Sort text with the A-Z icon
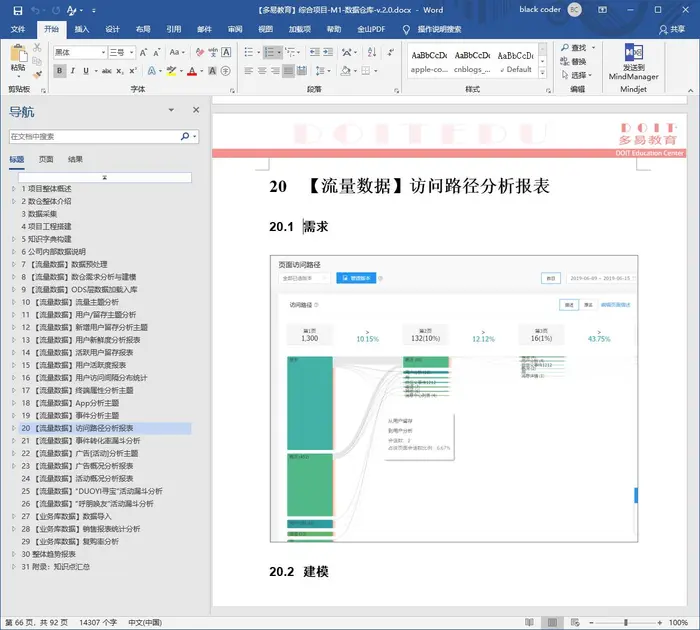Image resolution: width=700 pixels, height=630 pixels. pos(372,53)
